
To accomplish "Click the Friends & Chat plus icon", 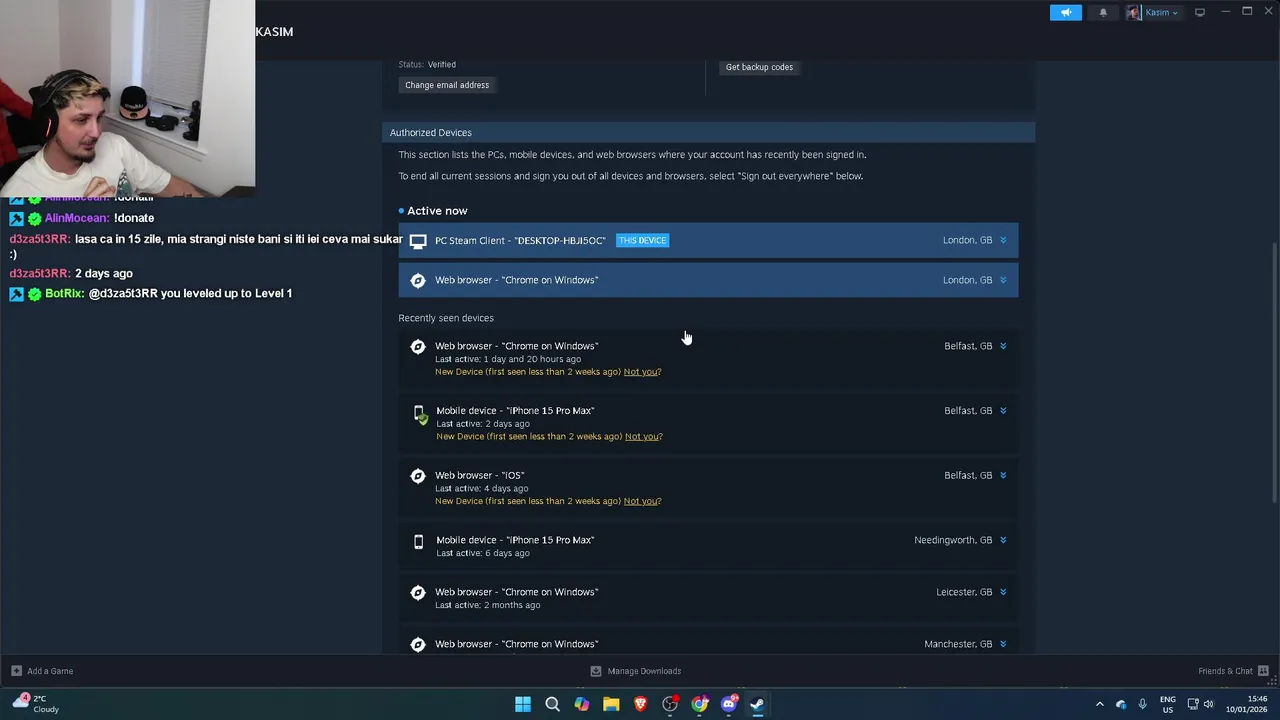I will click(1263, 671).
